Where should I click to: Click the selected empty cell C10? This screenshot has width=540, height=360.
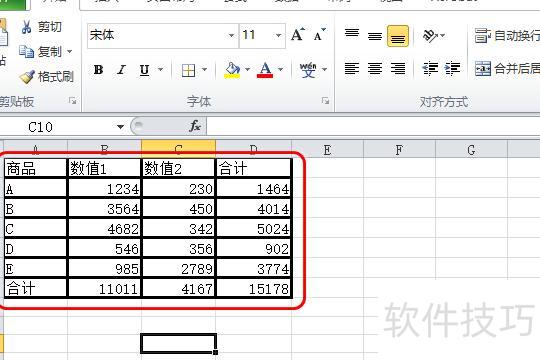[178, 343]
